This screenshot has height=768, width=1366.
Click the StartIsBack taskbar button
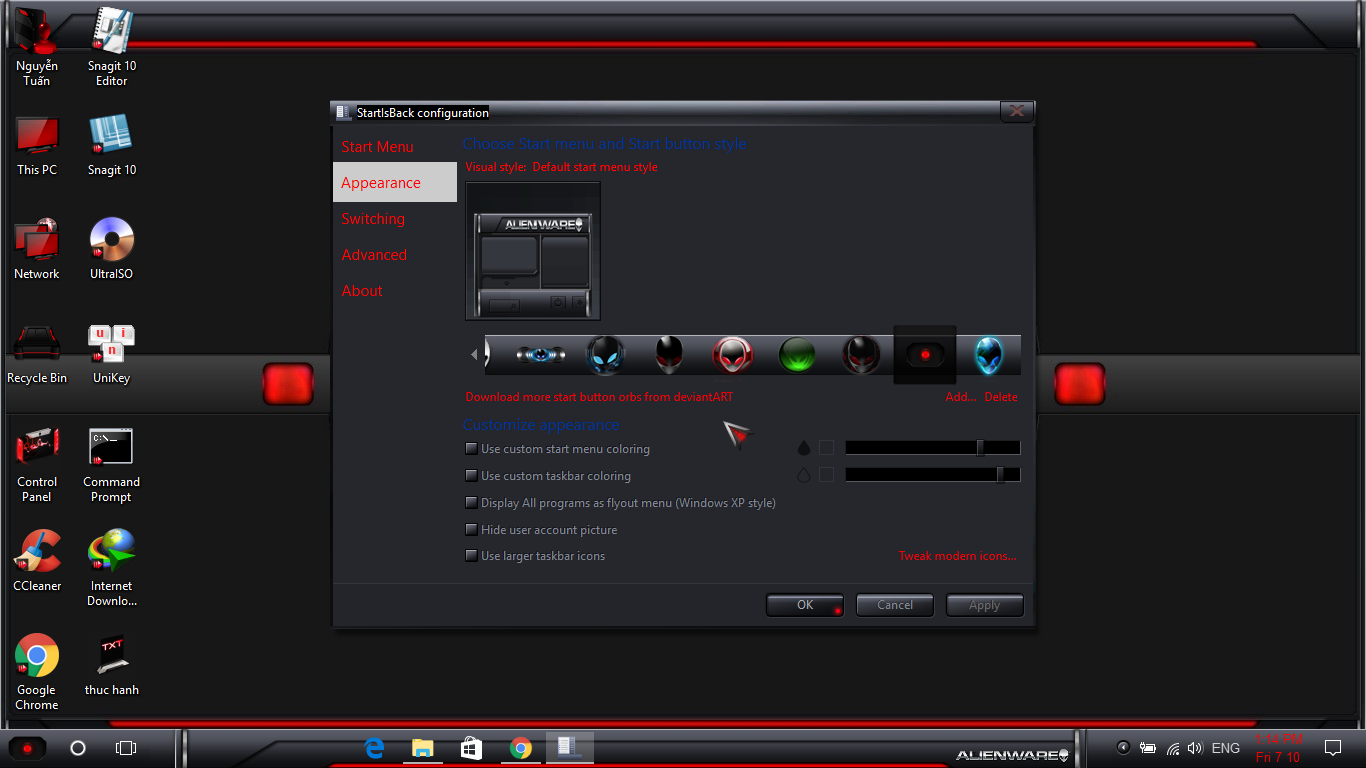point(570,748)
